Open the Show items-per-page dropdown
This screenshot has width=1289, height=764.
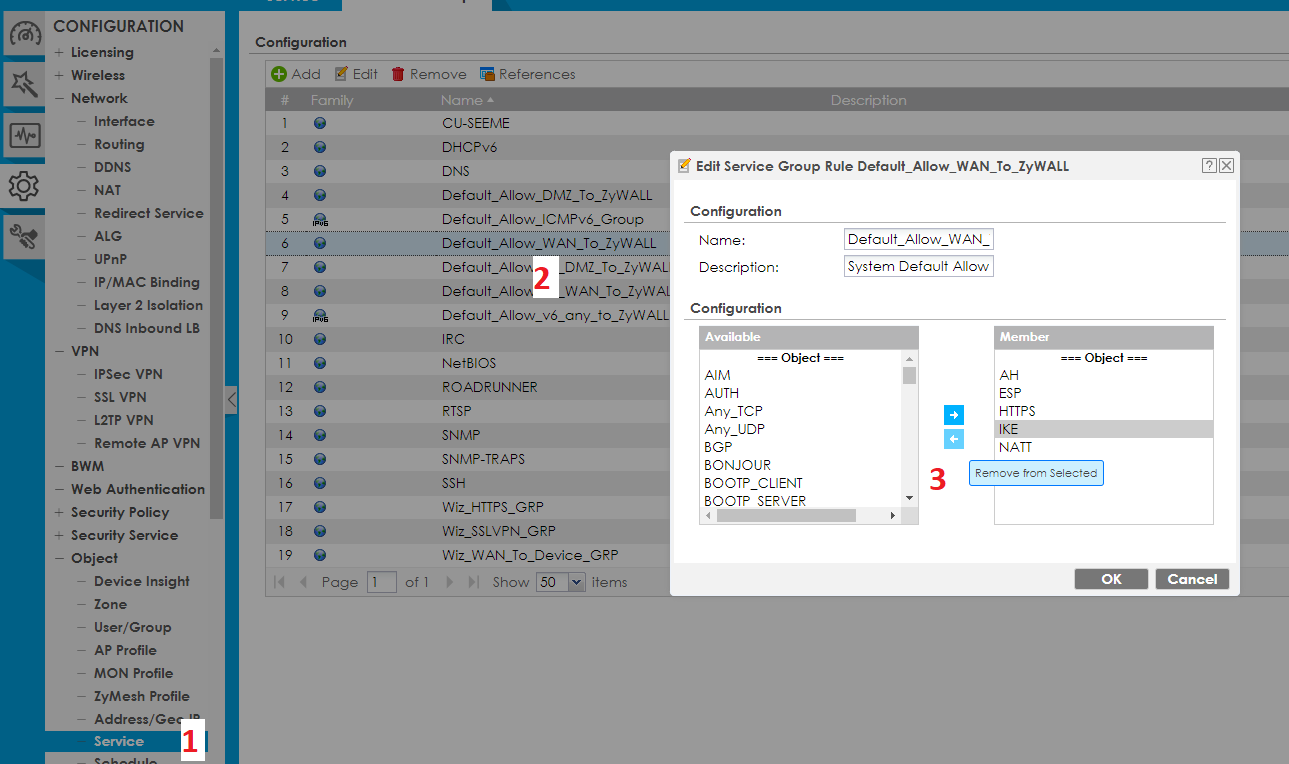click(575, 582)
